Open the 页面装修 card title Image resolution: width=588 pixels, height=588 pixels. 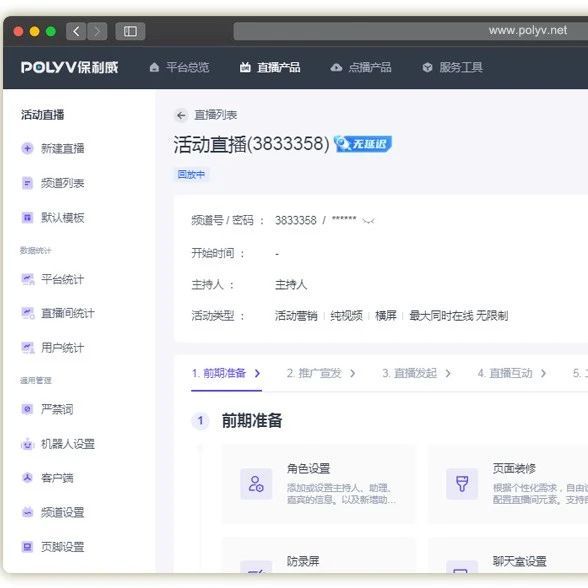[514, 468]
